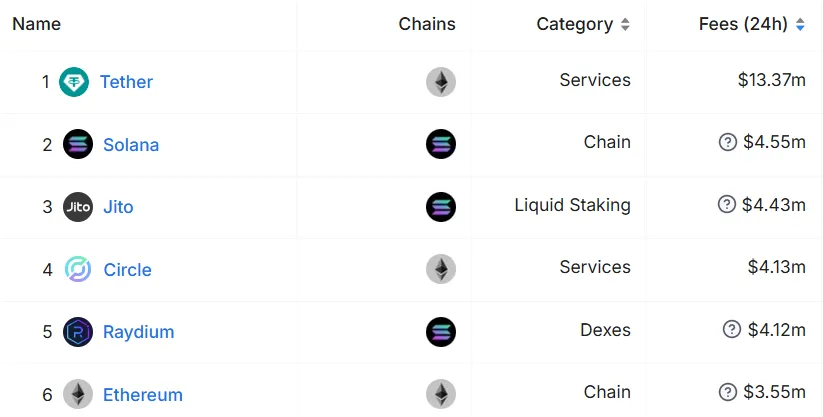Click the question mark beside Jito fees
The image size is (823, 417).
tap(726, 204)
